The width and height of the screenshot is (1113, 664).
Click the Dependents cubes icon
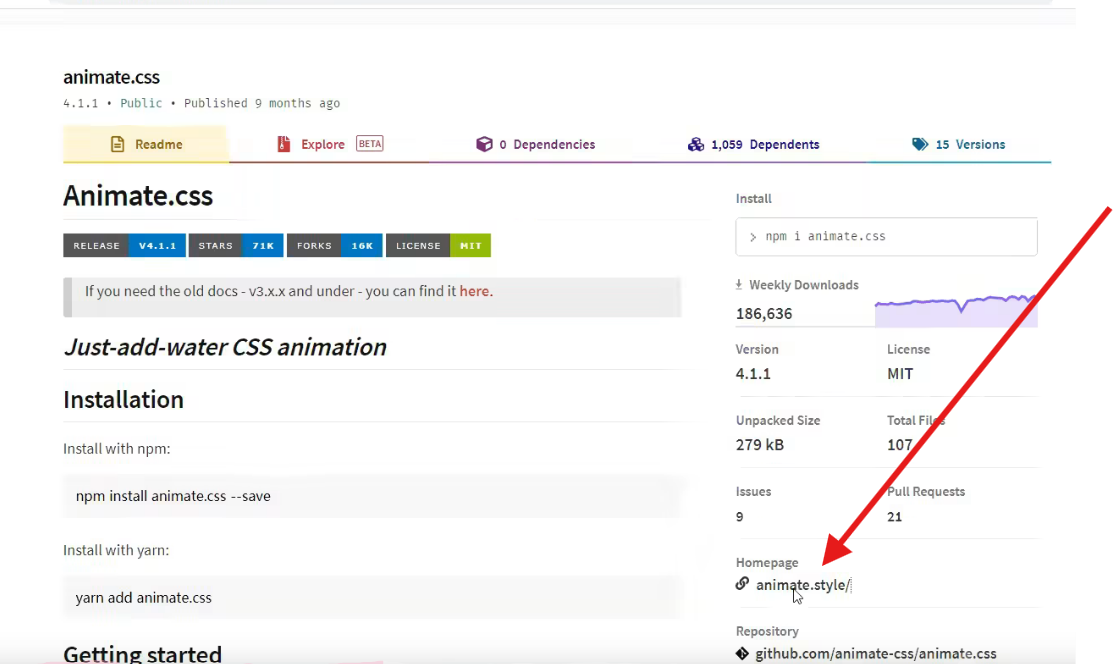(696, 144)
